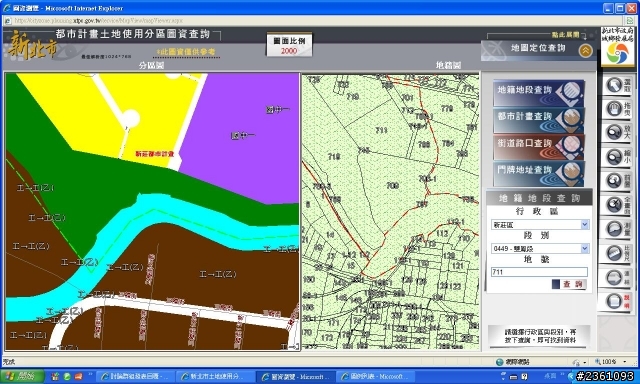
Task: Click the 分區圖 heading
Action: [151, 65]
